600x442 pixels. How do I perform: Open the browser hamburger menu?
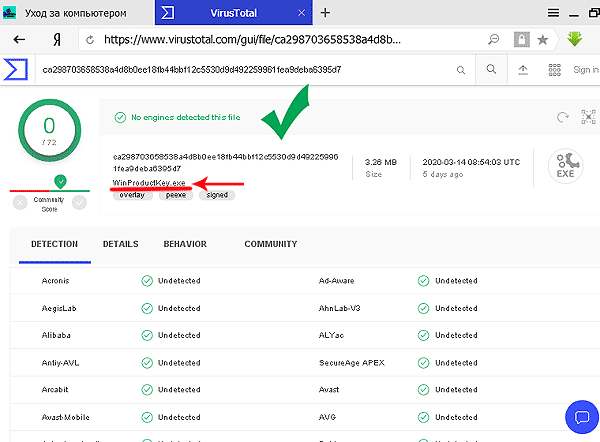[553, 13]
